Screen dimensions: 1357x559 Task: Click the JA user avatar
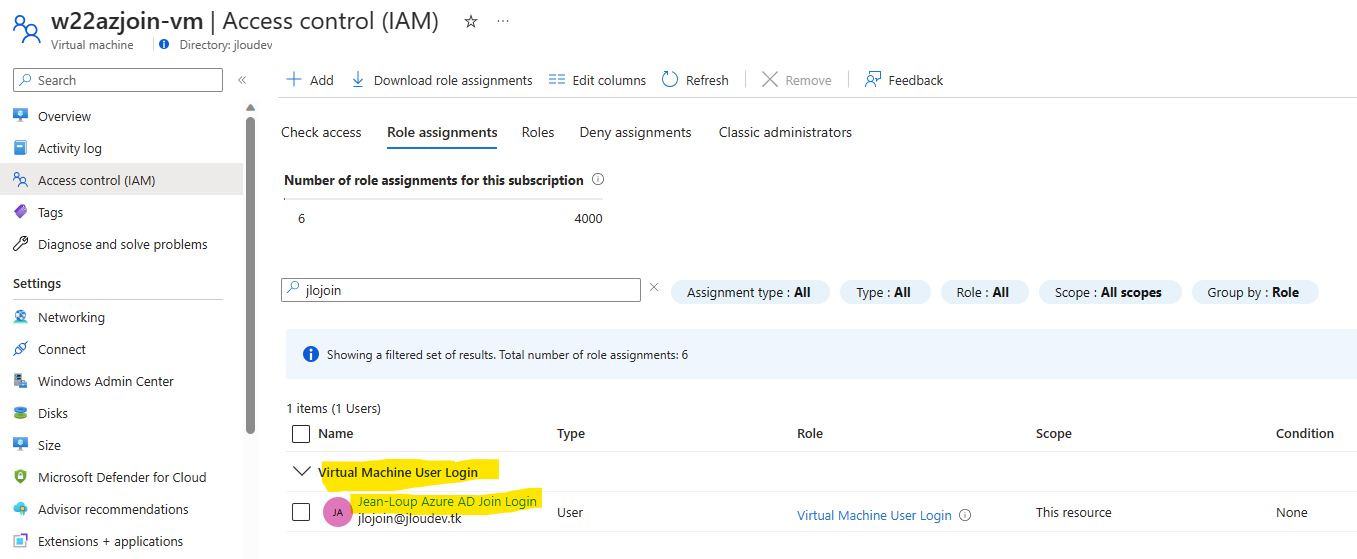338,512
